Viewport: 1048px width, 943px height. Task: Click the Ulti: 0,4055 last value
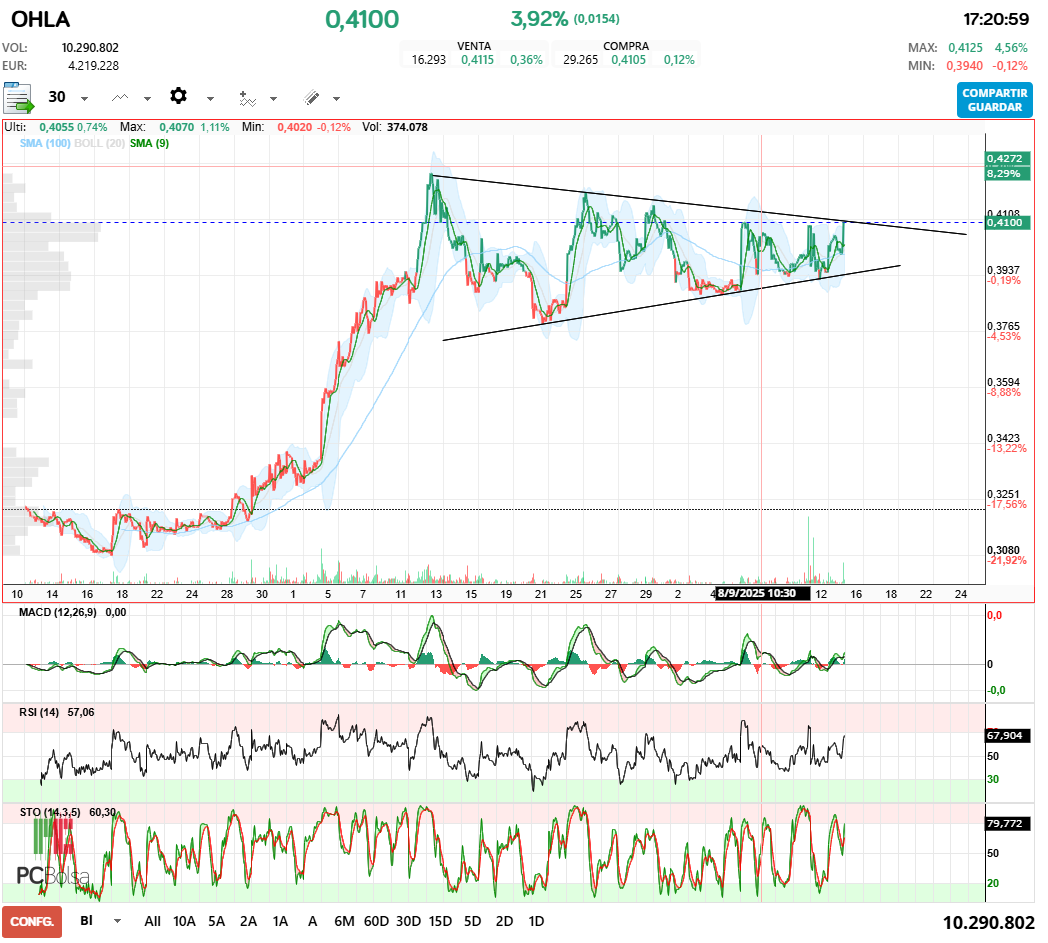(x=56, y=127)
